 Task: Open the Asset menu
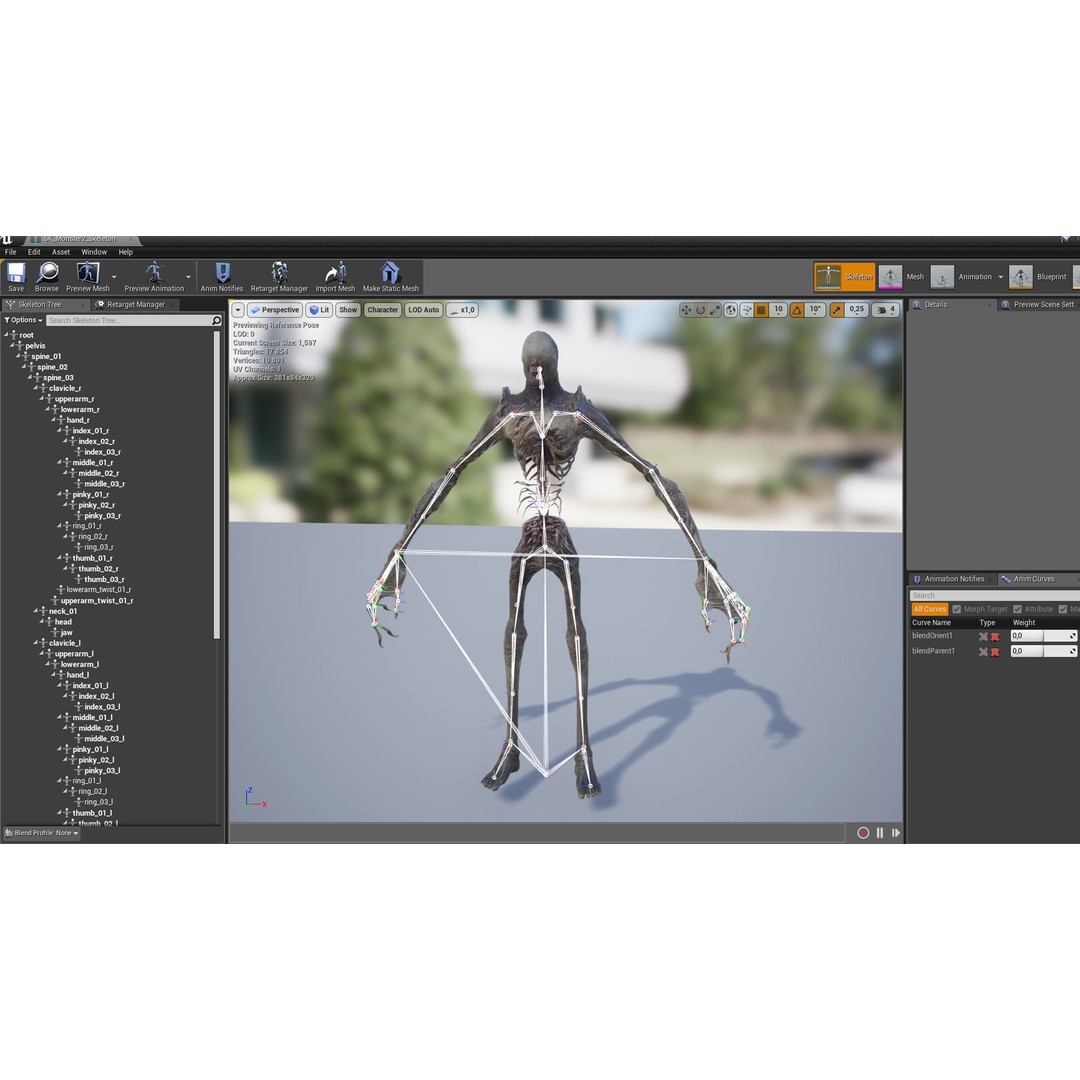point(61,252)
